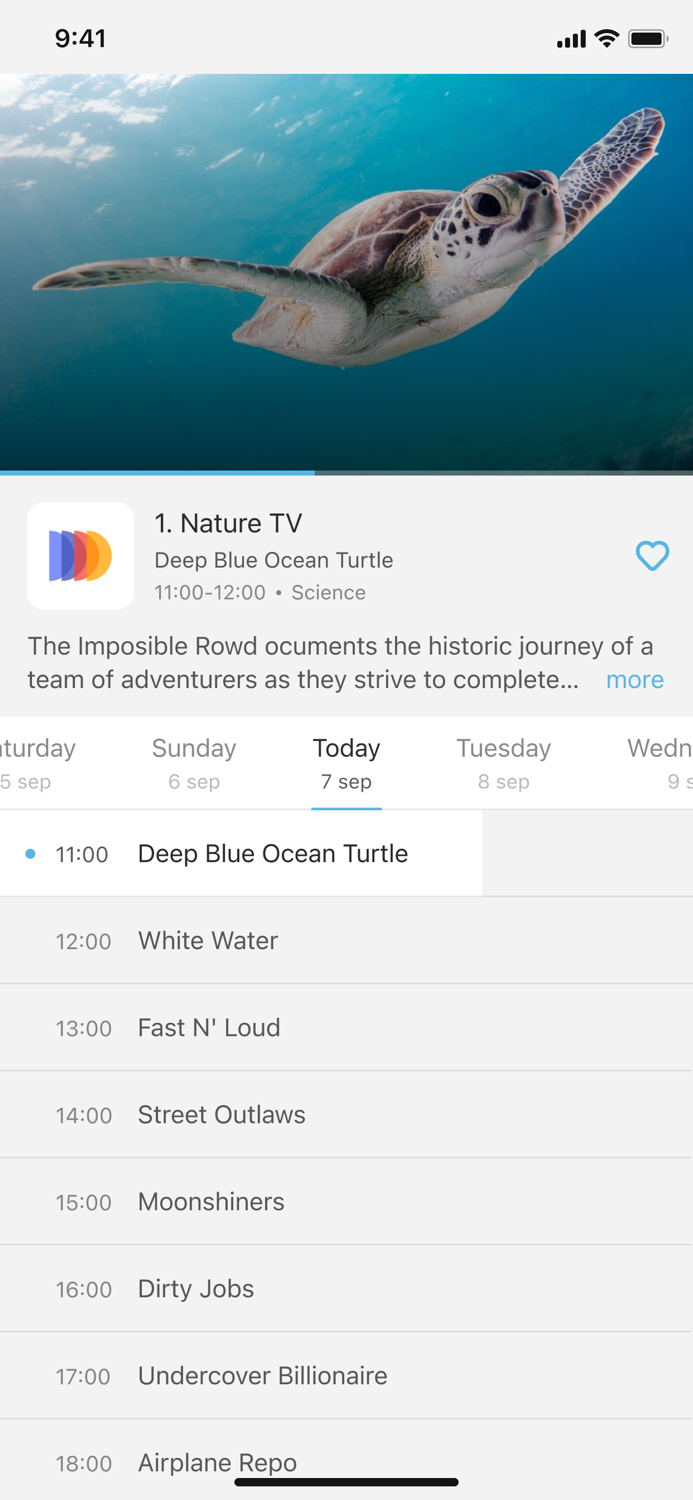Screen dimensions: 693x1500
Task: Expand description with the more link
Action: (634, 680)
